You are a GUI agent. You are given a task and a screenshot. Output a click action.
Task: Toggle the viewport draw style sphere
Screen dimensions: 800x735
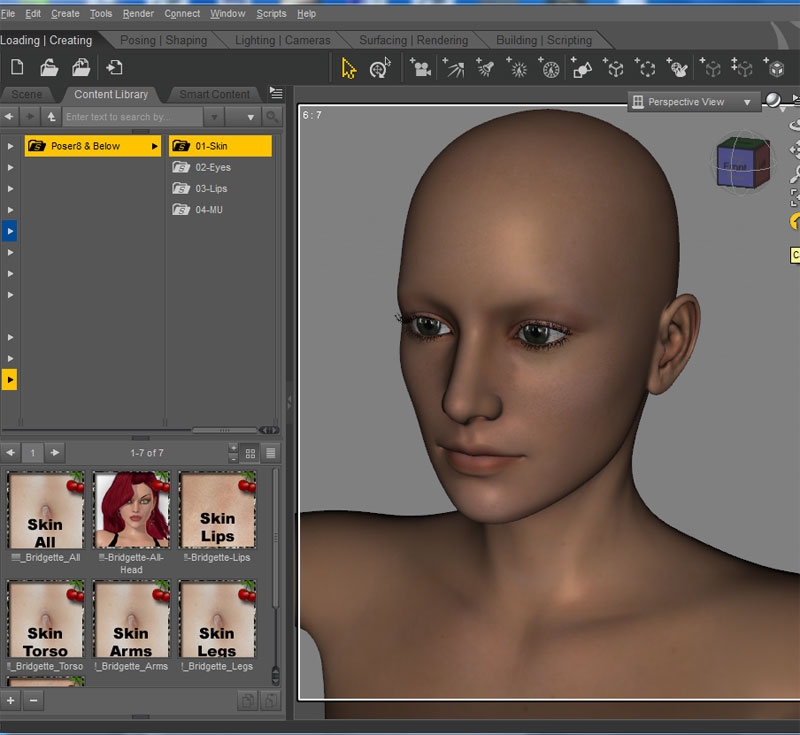[x=773, y=101]
